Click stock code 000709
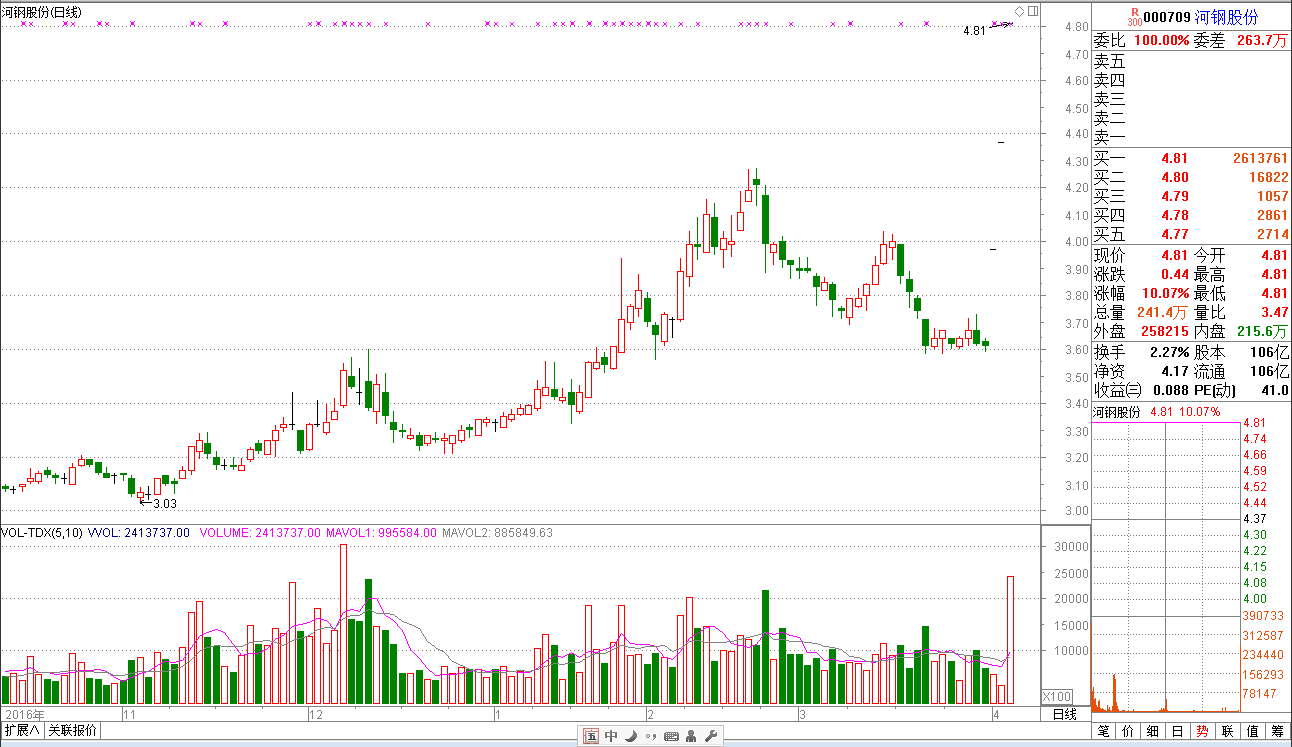The height and width of the screenshot is (747, 1292). click(1167, 18)
